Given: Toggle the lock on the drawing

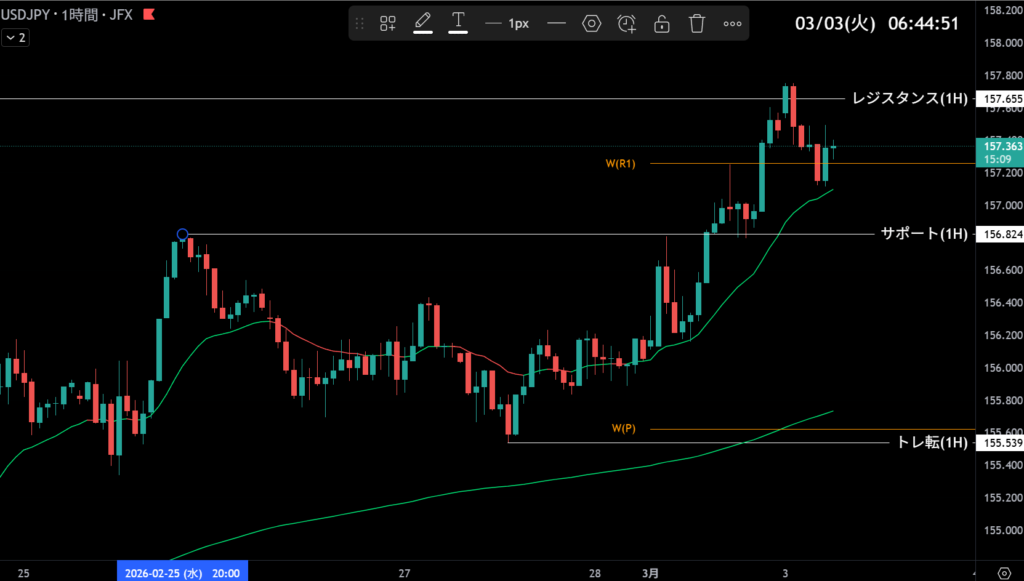Looking at the screenshot, I should coord(662,23).
